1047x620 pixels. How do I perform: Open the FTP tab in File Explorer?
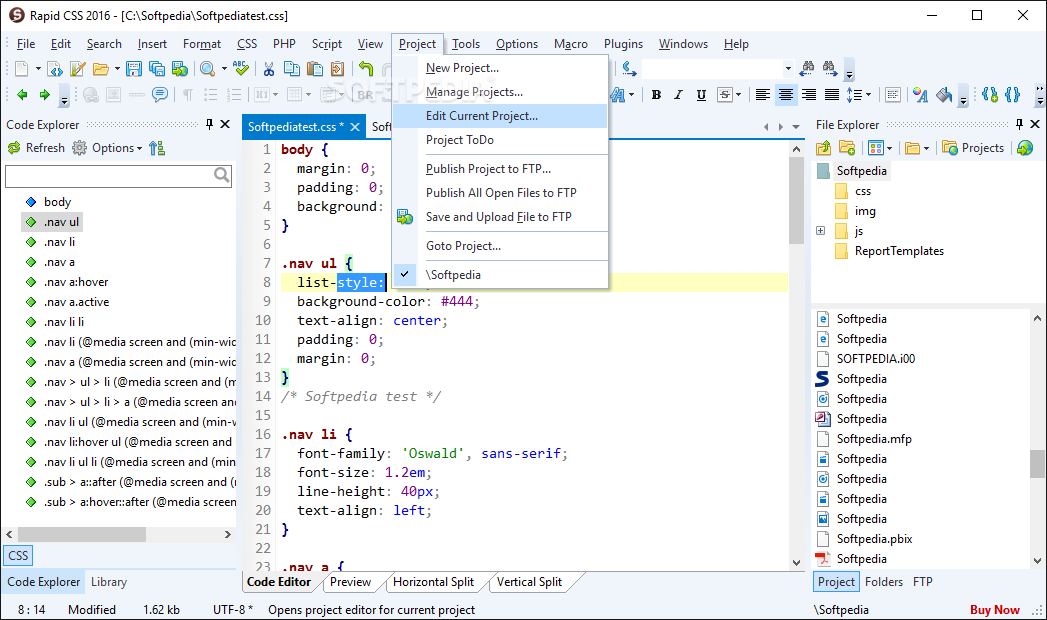923,582
